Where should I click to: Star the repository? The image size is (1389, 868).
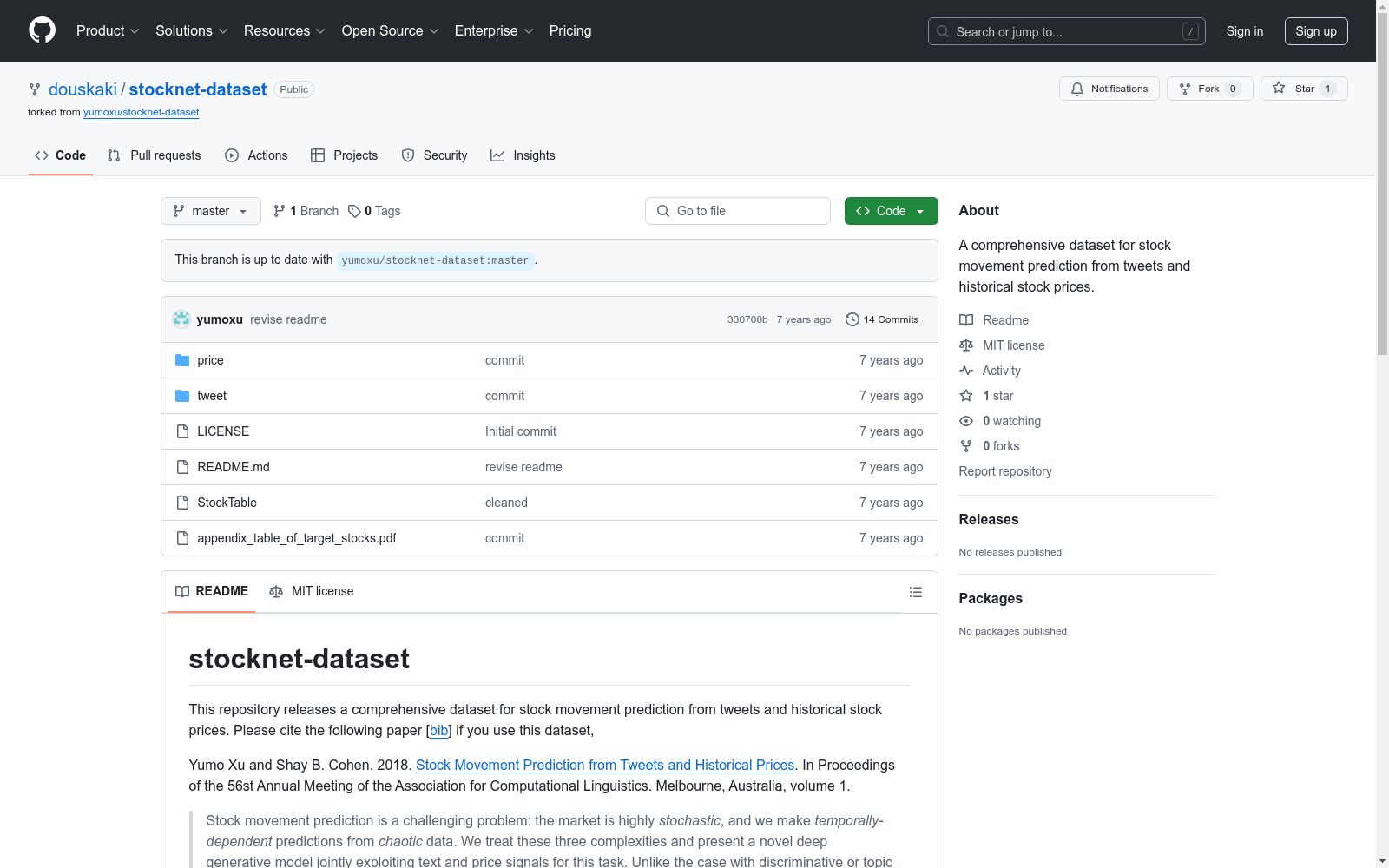[1304, 89]
